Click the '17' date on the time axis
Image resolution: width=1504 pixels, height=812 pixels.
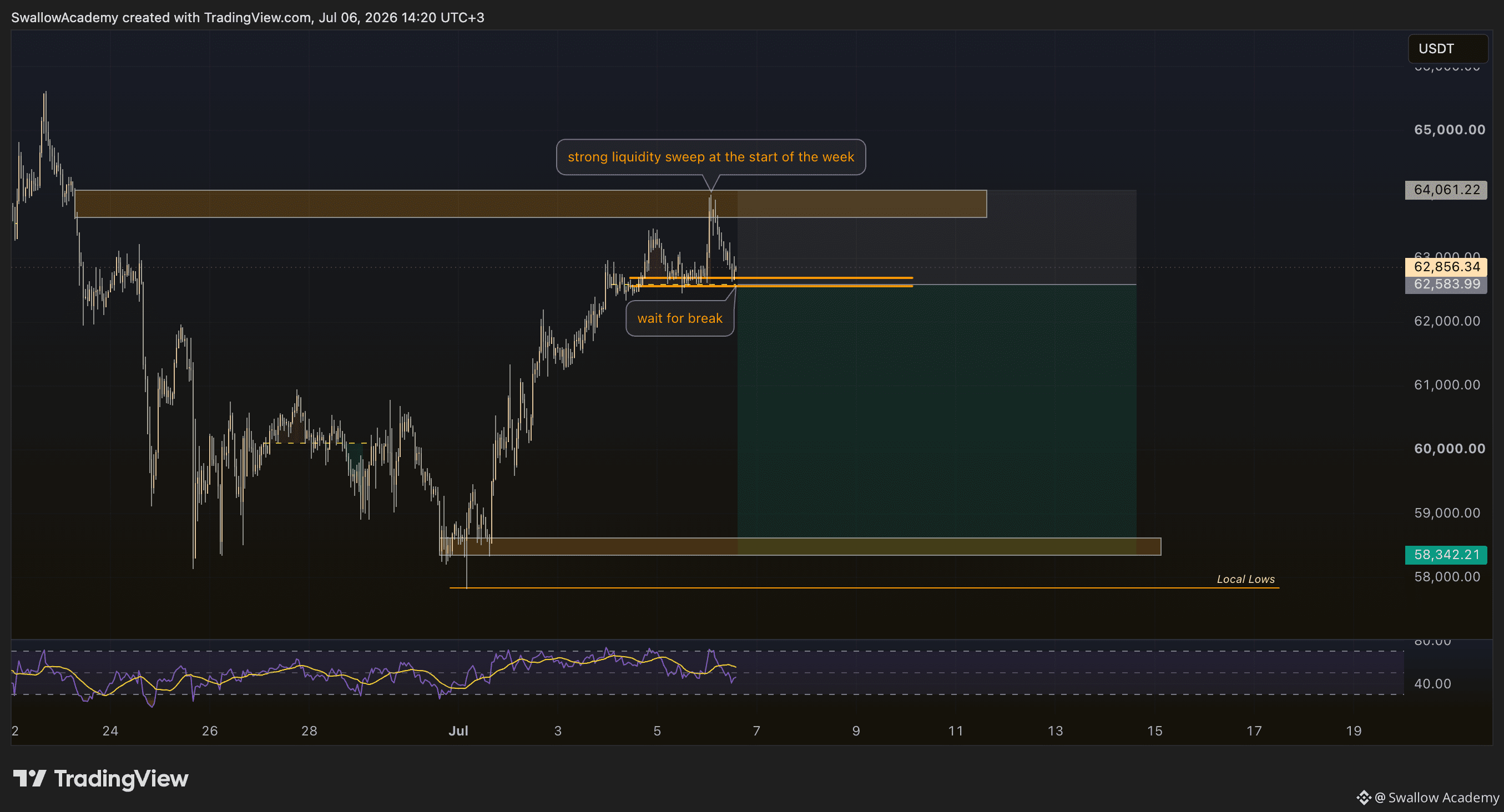point(1254,731)
